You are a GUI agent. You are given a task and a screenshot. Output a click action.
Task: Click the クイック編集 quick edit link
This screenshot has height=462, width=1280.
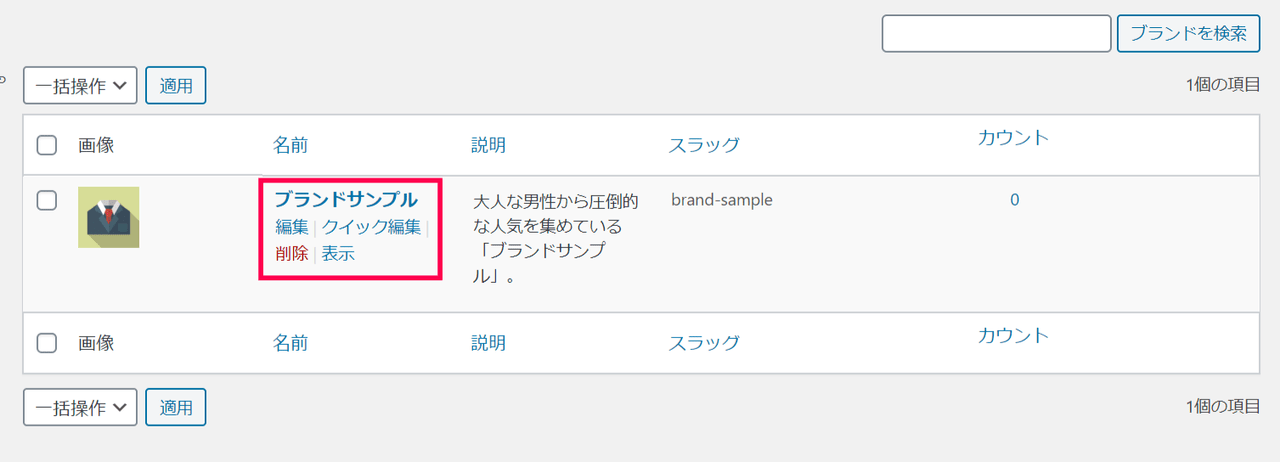click(371, 227)
